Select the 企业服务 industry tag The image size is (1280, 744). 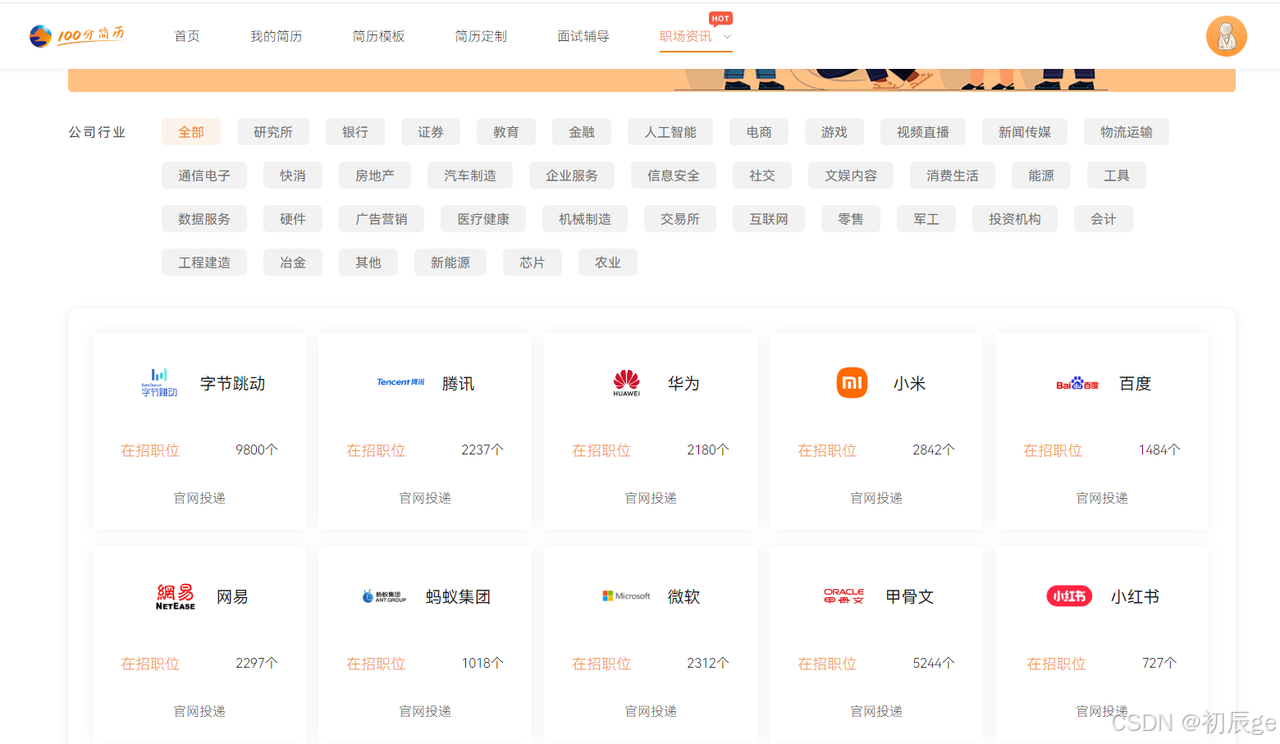pyautogui.click(x=572, y=176)
